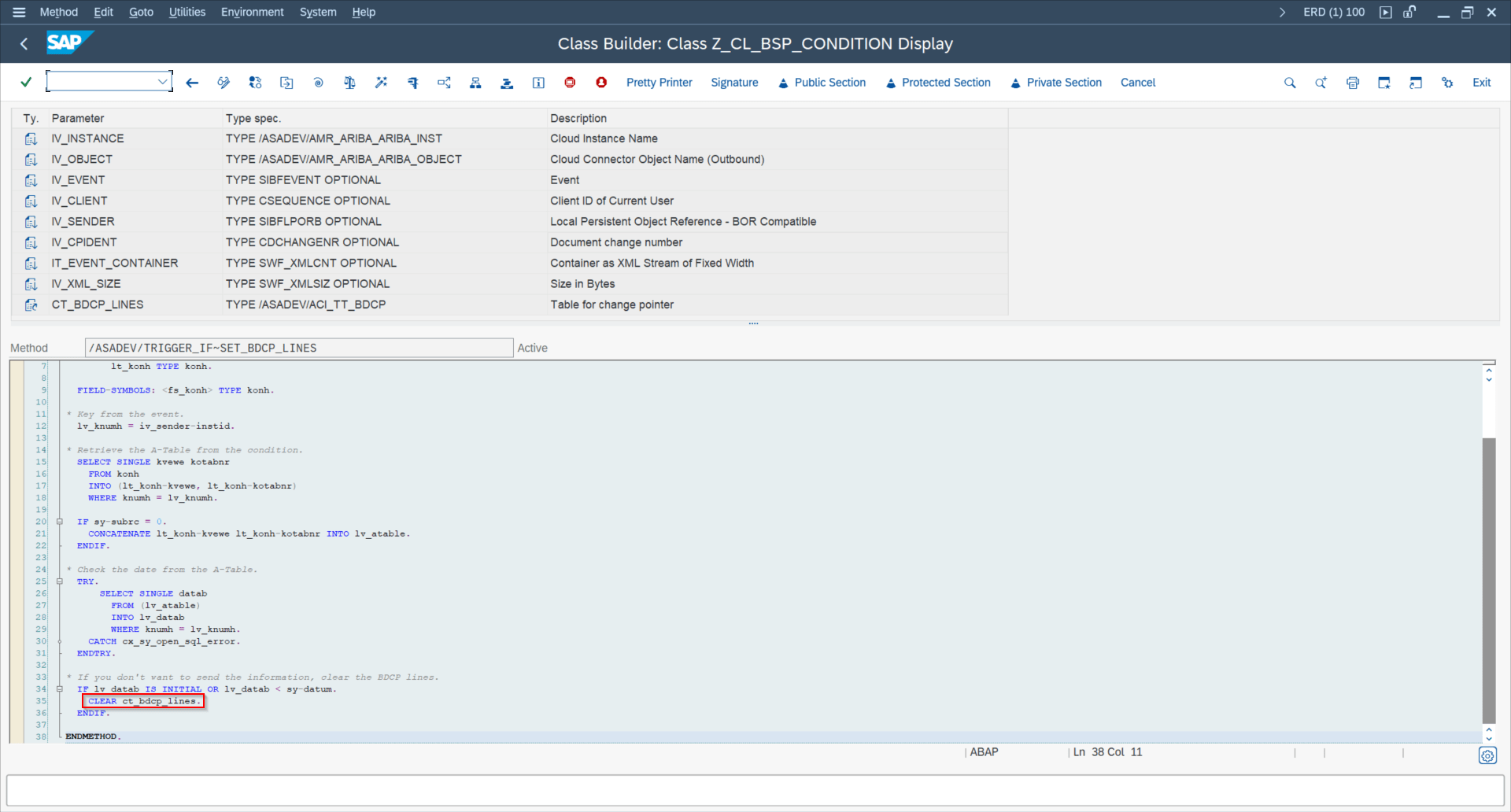This screenshot has height=812, width=1511.
Task: Open the Utilities menu
Action: (187, 12)
